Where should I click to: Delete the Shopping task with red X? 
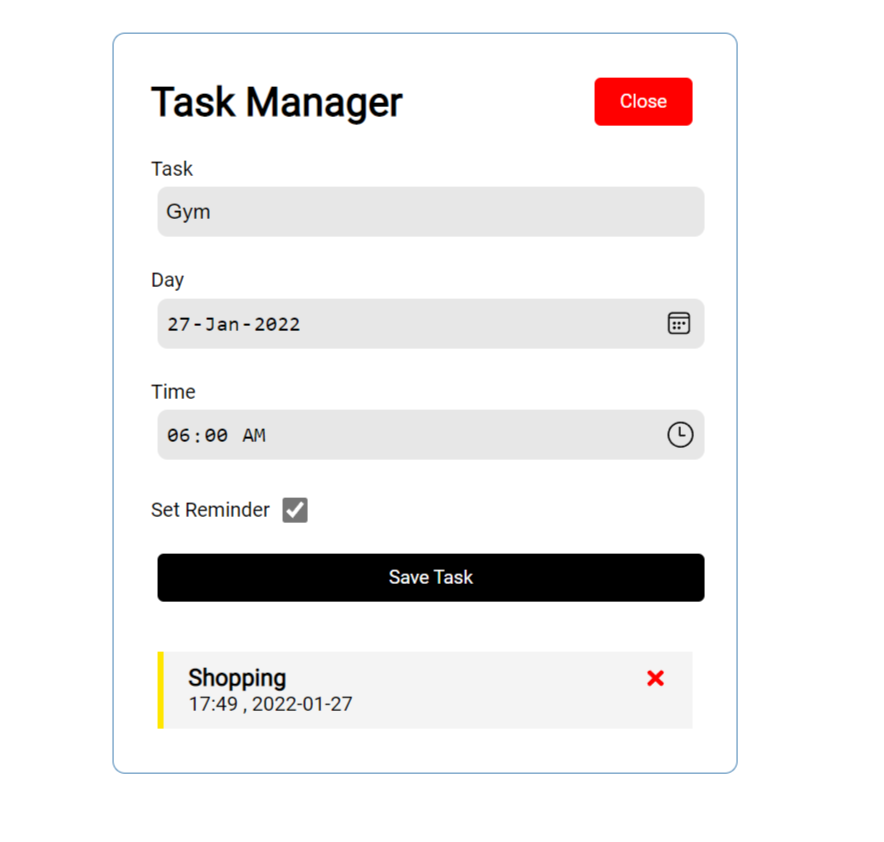click(x=655, y=678)
